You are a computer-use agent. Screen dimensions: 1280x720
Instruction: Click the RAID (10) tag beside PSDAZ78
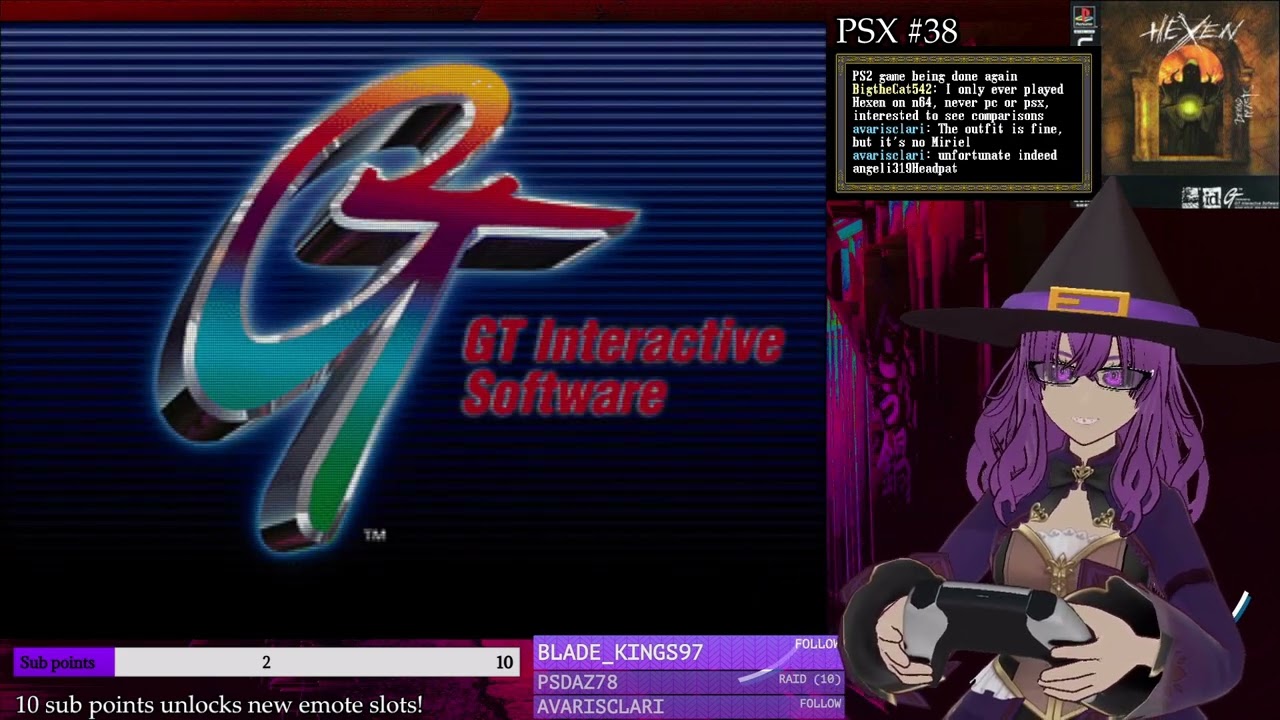pos(810,679)
